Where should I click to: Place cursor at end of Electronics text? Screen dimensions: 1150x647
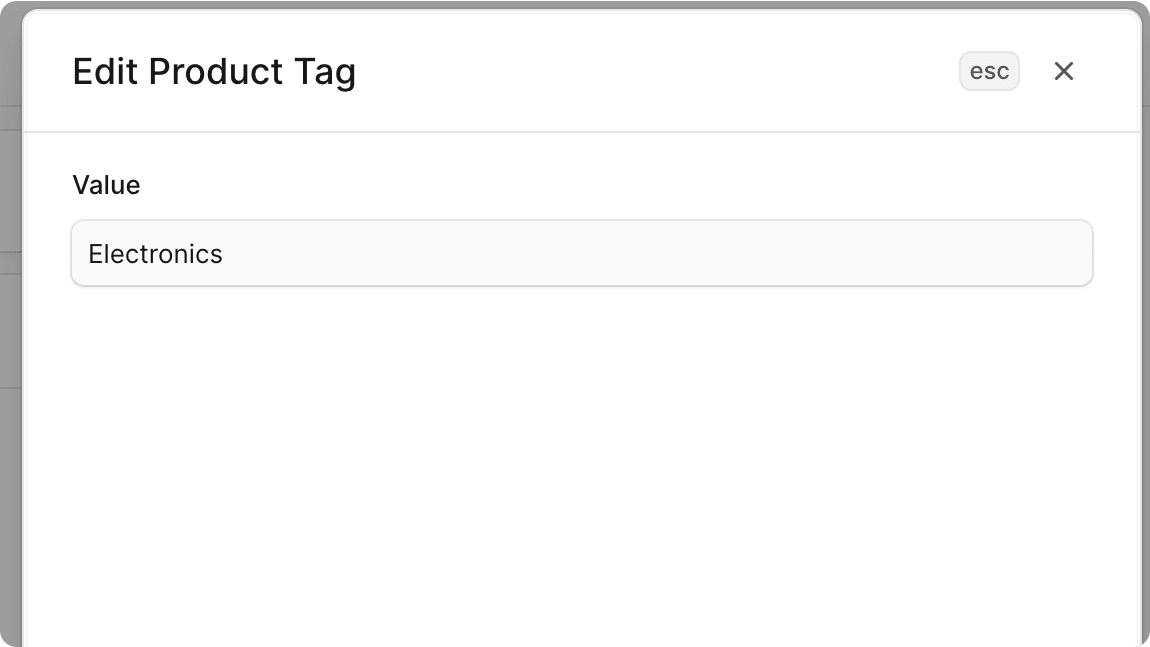click(223, 253)
